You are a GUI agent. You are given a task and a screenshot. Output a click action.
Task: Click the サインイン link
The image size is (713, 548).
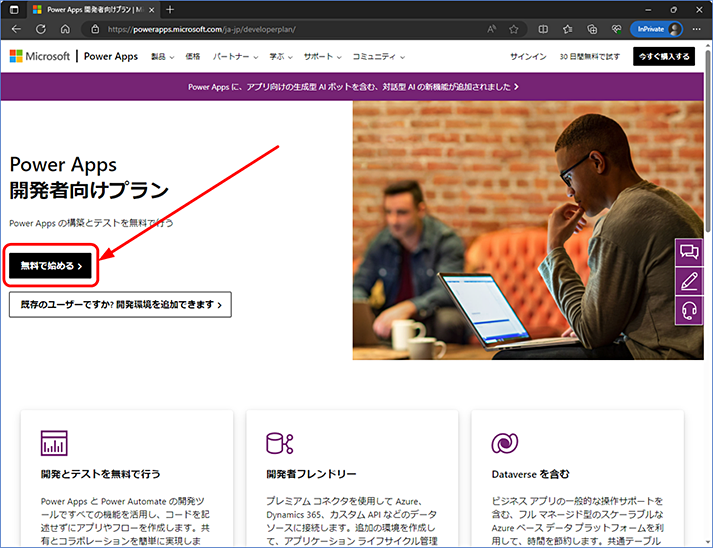[x=528, y=57]
